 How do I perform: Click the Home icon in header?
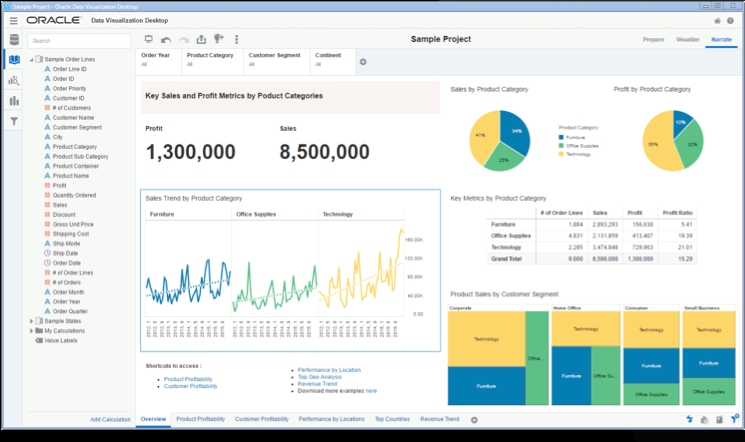(717, 21)
